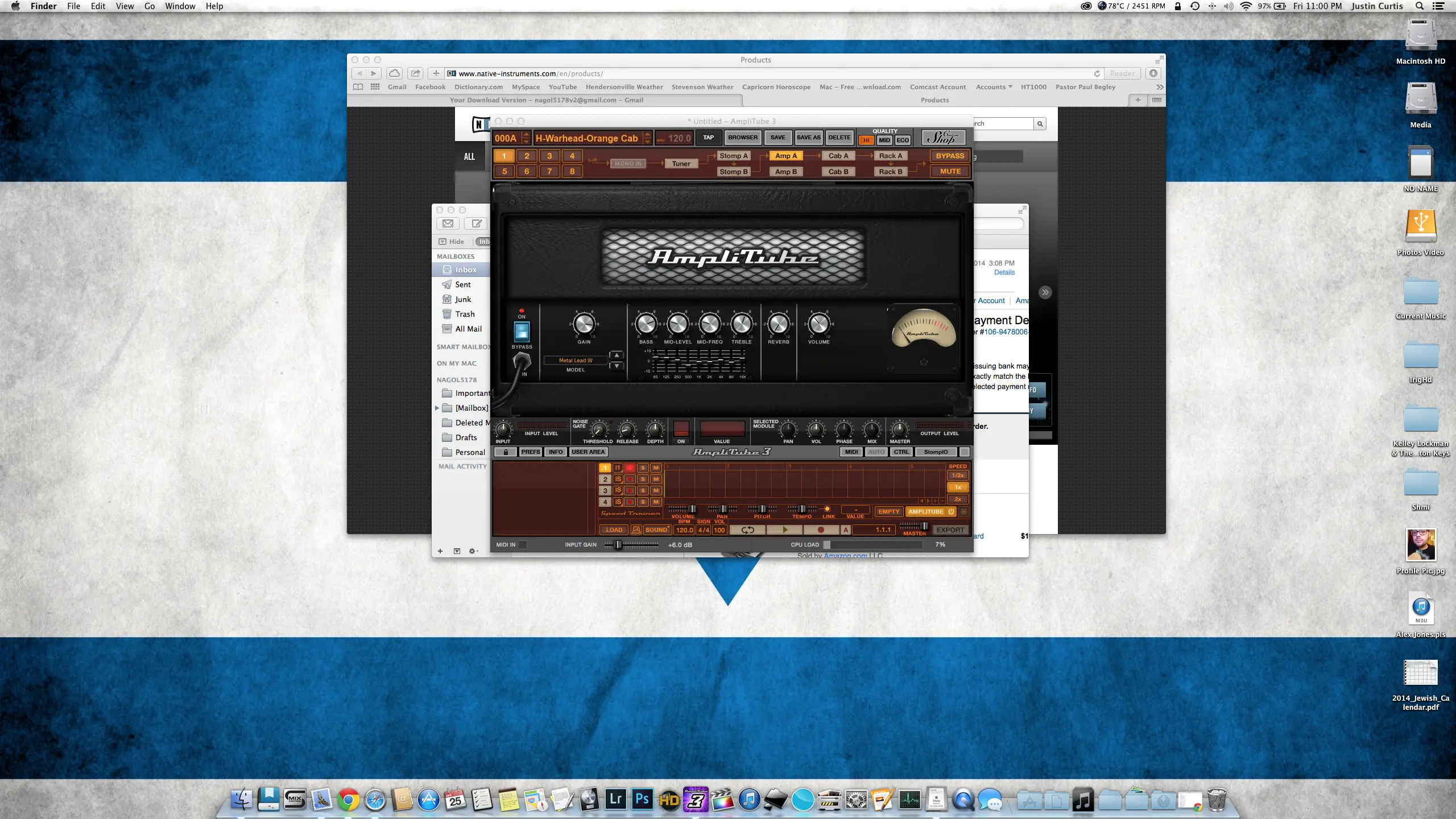
Task: Select previous amp model with down arrow
Action: (617, 365)
